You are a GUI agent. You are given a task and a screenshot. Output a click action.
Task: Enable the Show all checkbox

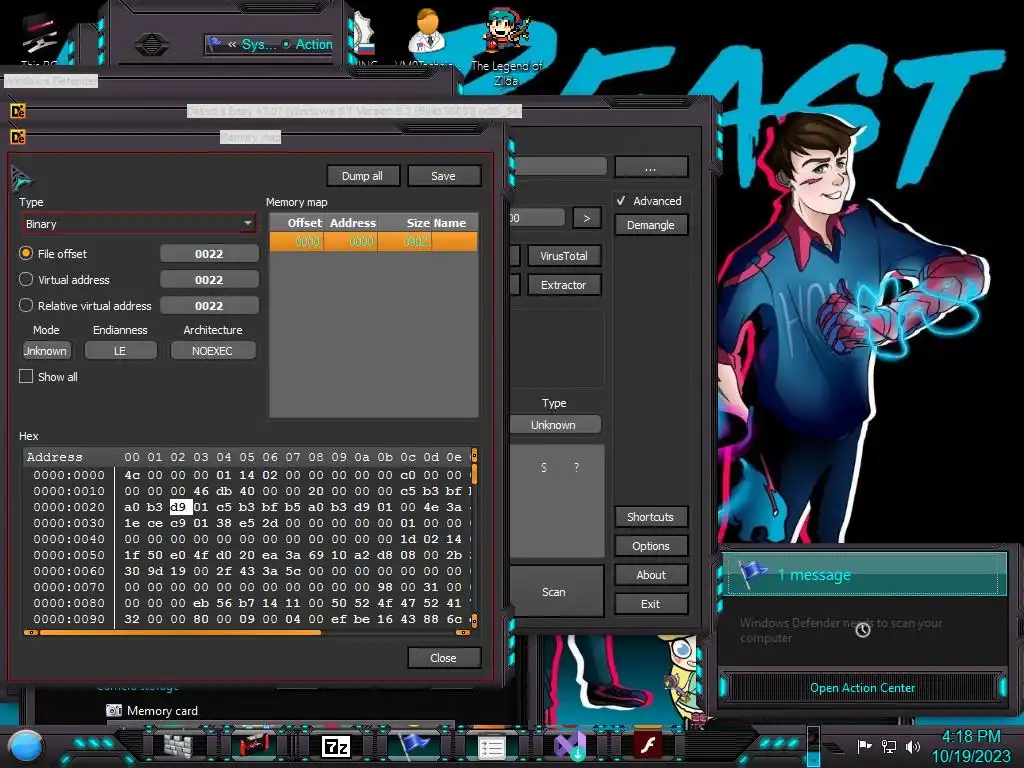tap(26, 376)
